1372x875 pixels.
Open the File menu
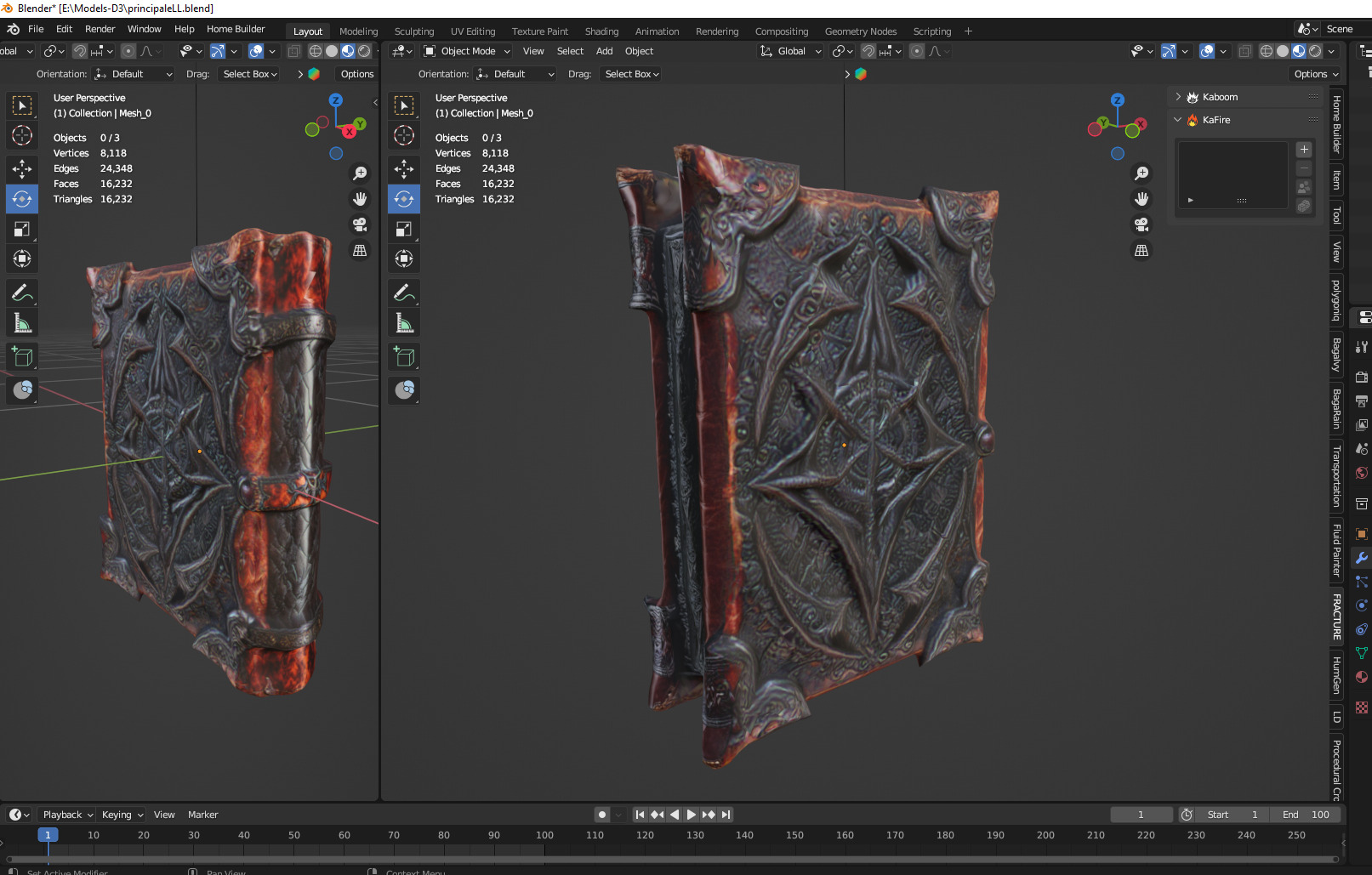pyautogui.click(x=36, y=29)
